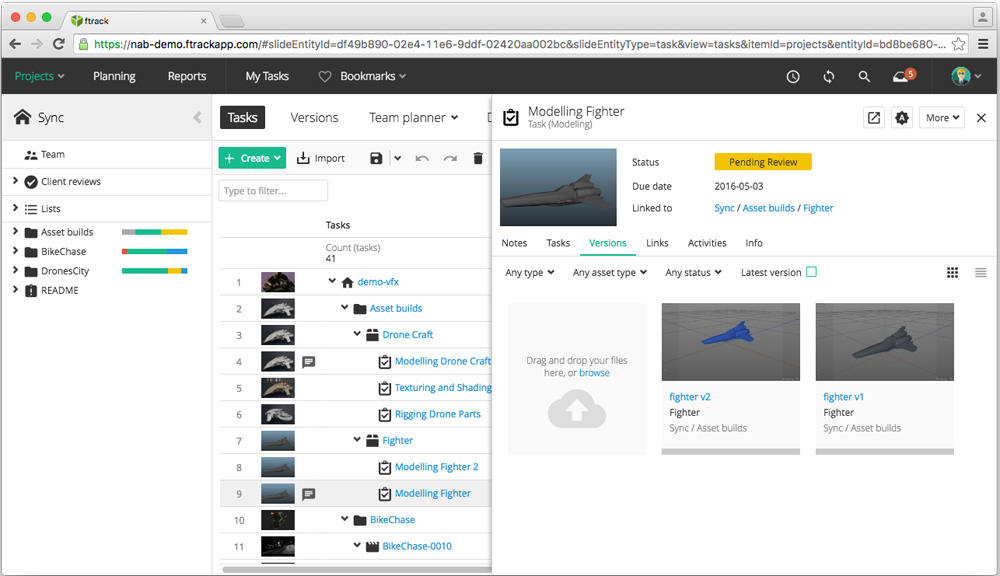Open the time tracker clock icon

[793, 77]
